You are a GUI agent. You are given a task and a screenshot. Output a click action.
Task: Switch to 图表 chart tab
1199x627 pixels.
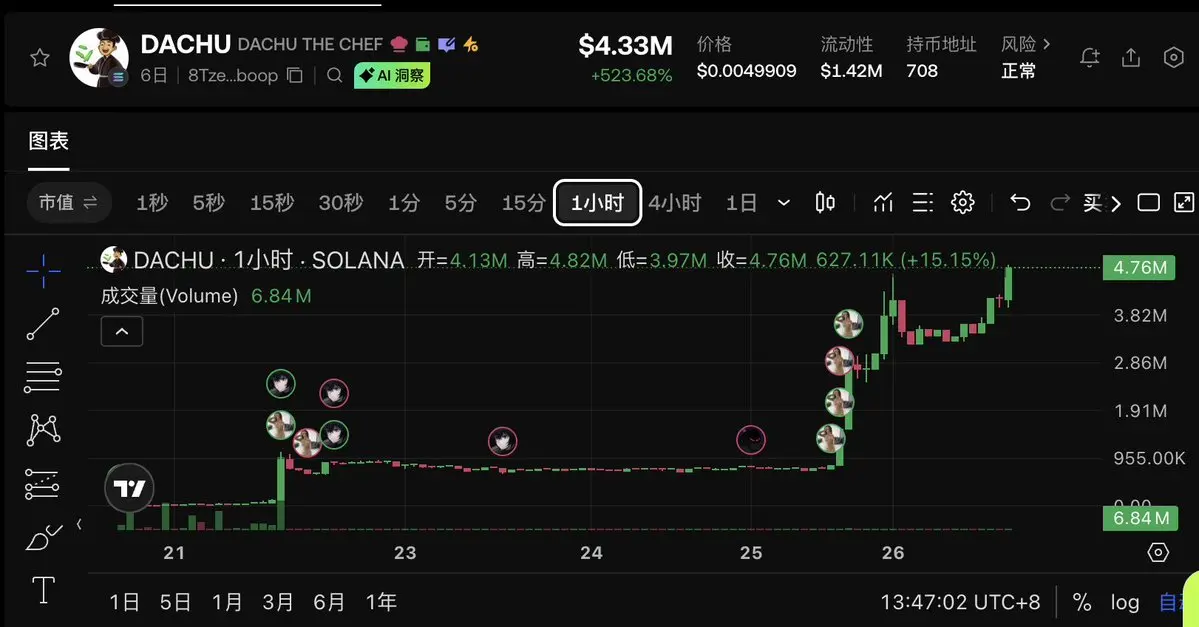49,141
